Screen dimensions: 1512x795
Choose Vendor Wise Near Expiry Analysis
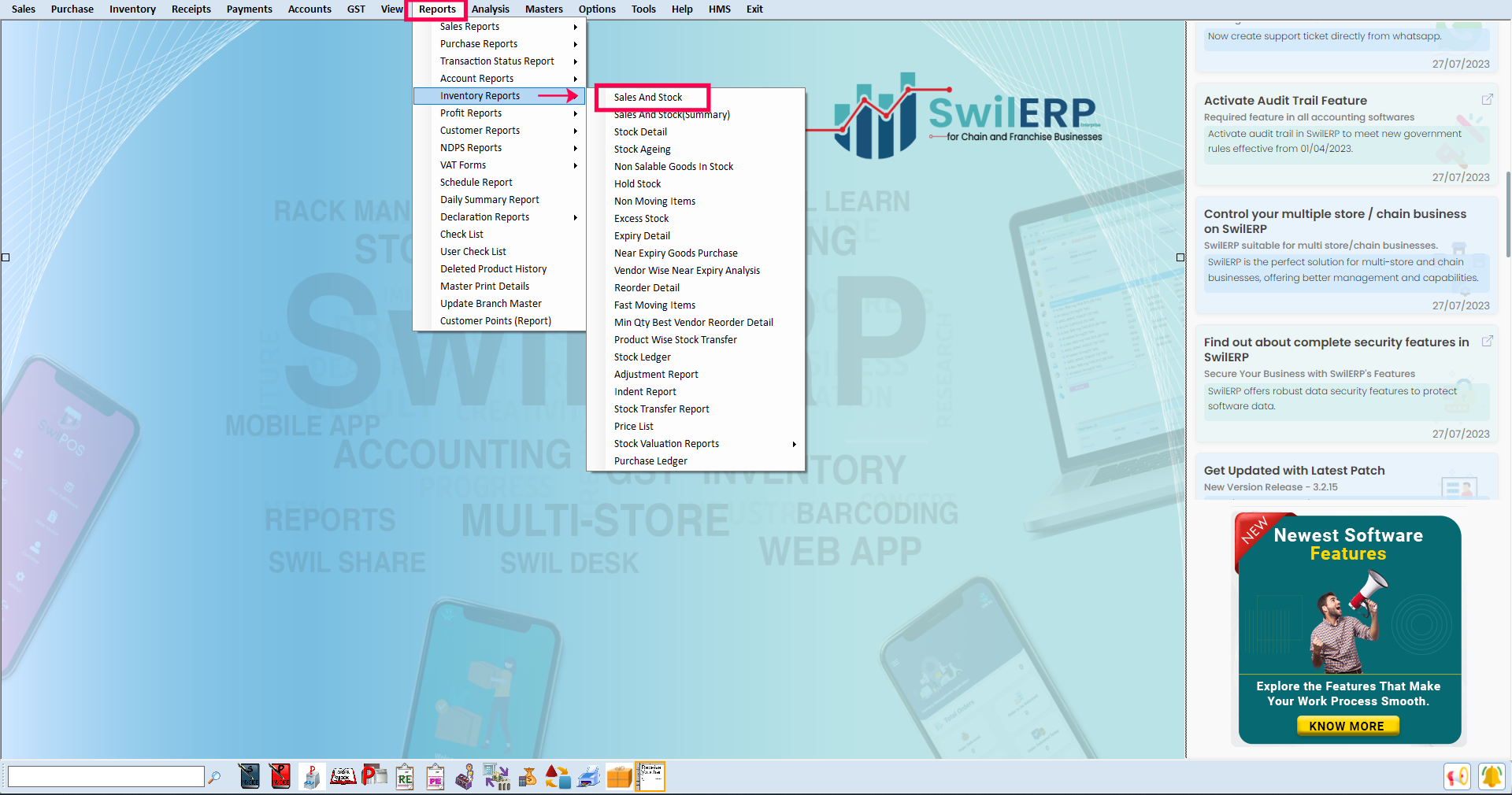click(x=687, y=271)
